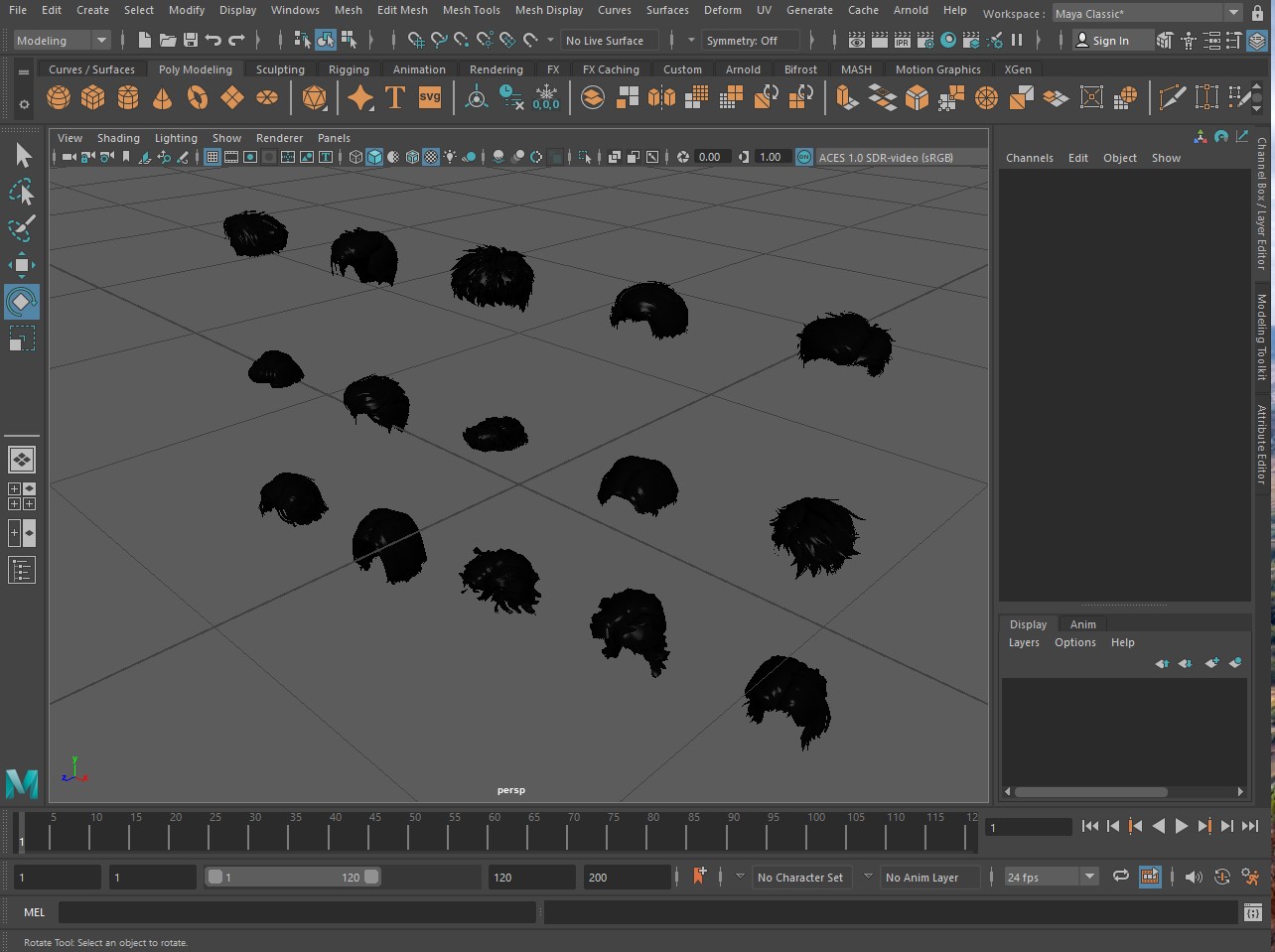Open the Modeling menu set dropdown
Viewport: 1275px width, 952px height.
tap(62, 41)
